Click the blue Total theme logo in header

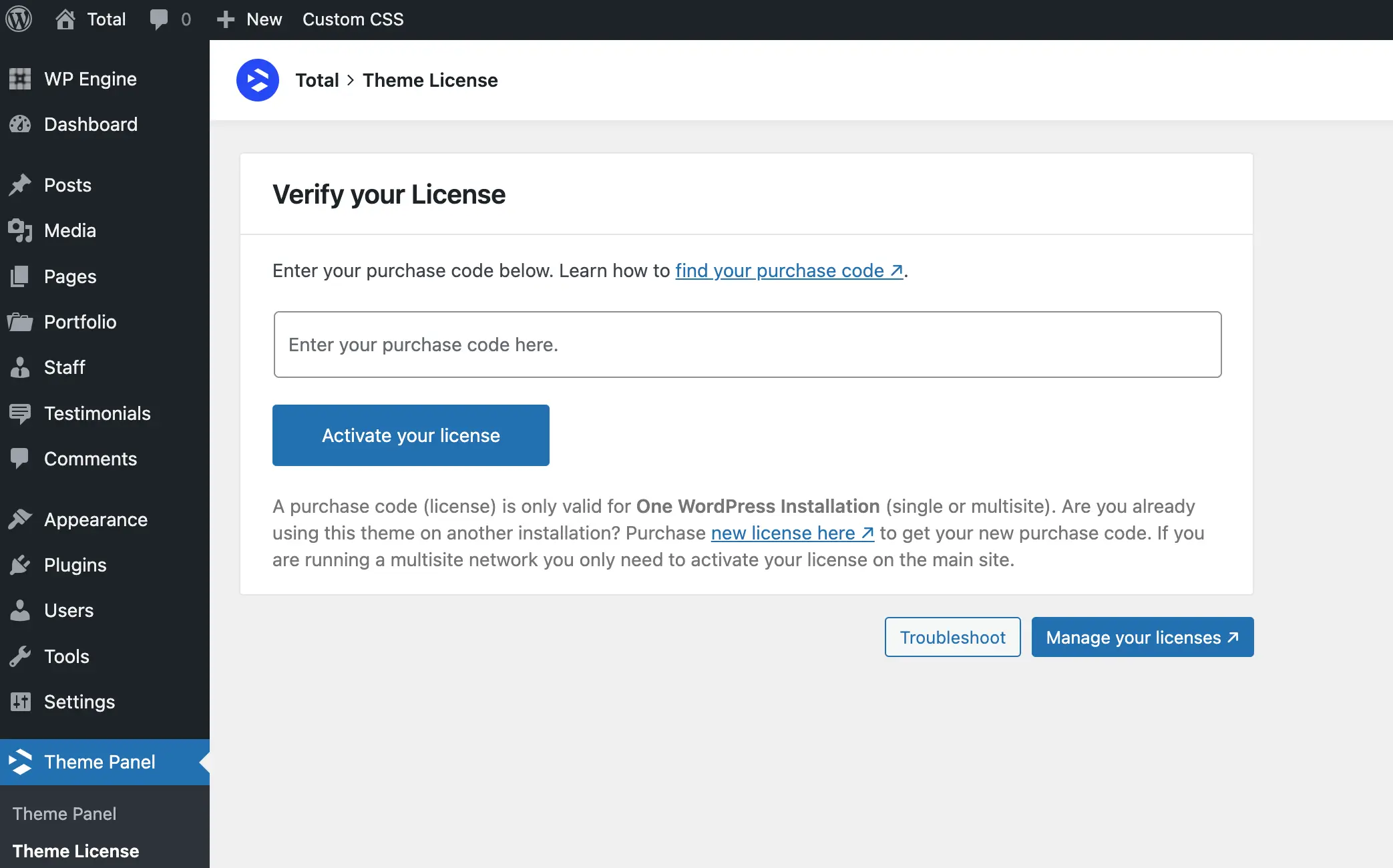[x=258, y=80]
